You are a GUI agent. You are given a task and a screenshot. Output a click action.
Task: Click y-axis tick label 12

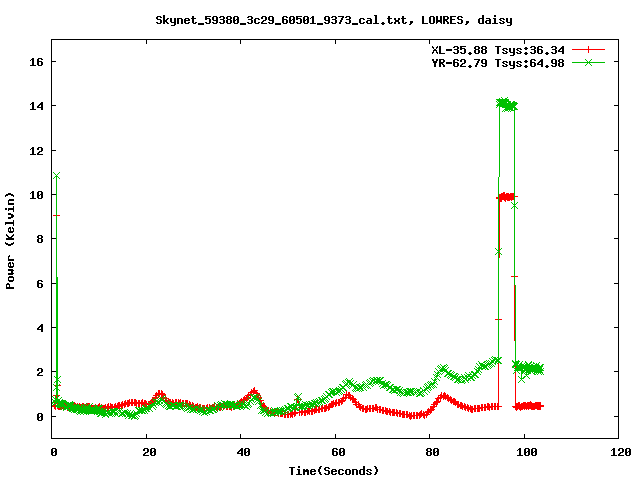tap(36, 151)
